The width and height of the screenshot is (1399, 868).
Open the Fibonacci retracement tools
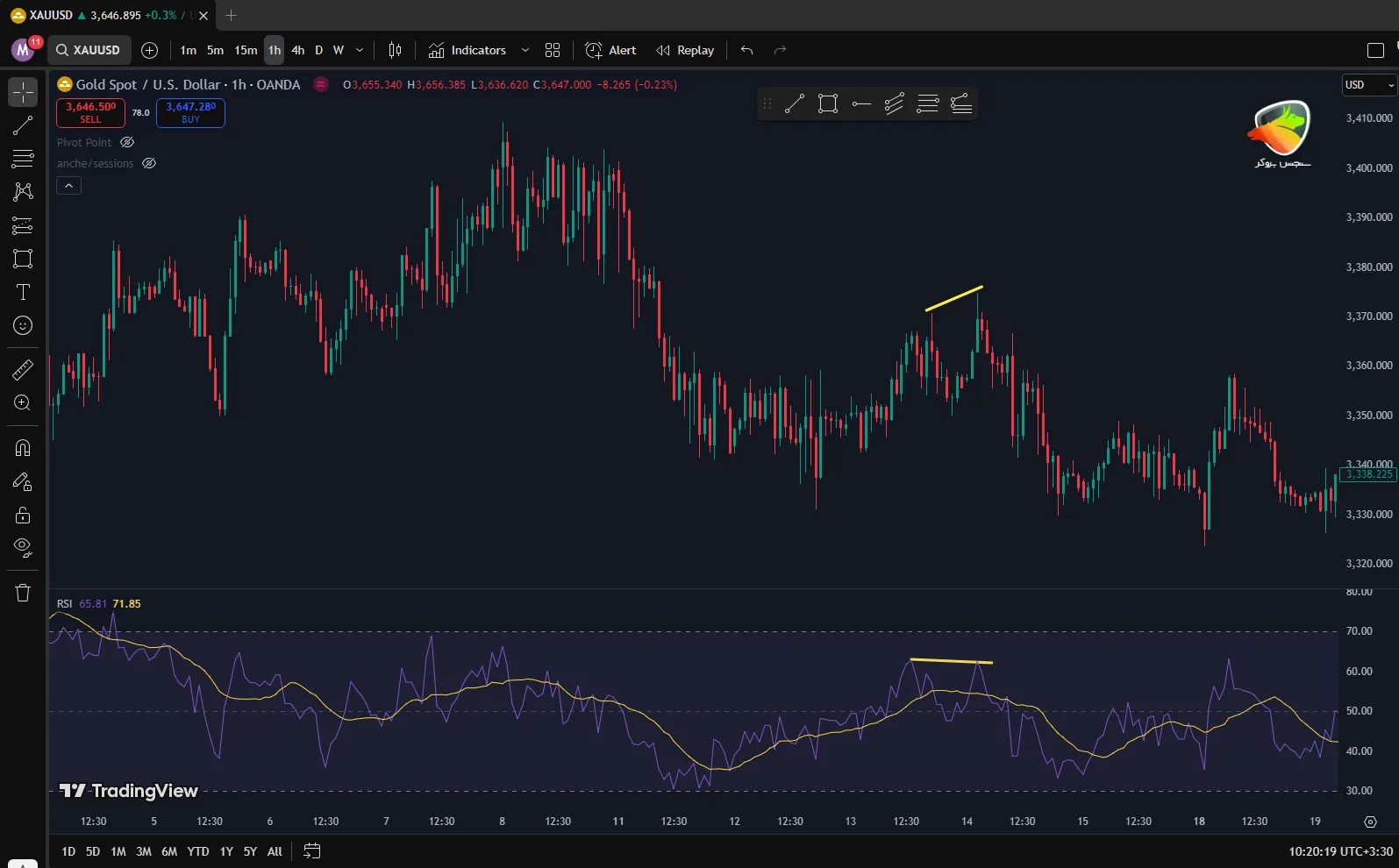click(x=23, y=159)
